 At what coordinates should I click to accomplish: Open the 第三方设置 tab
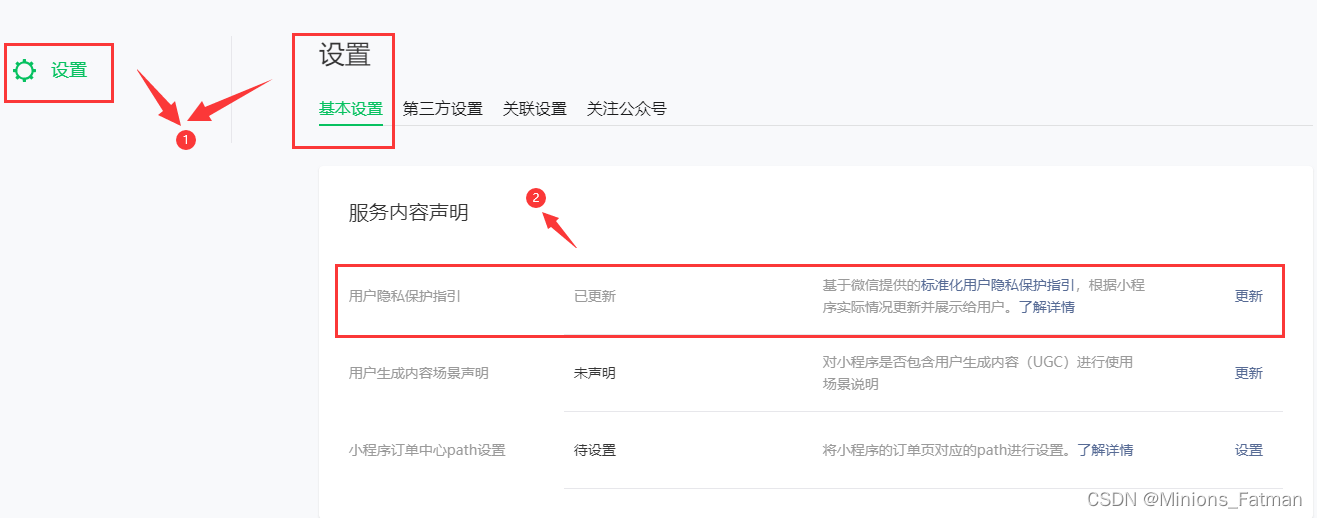click(442, 109)
